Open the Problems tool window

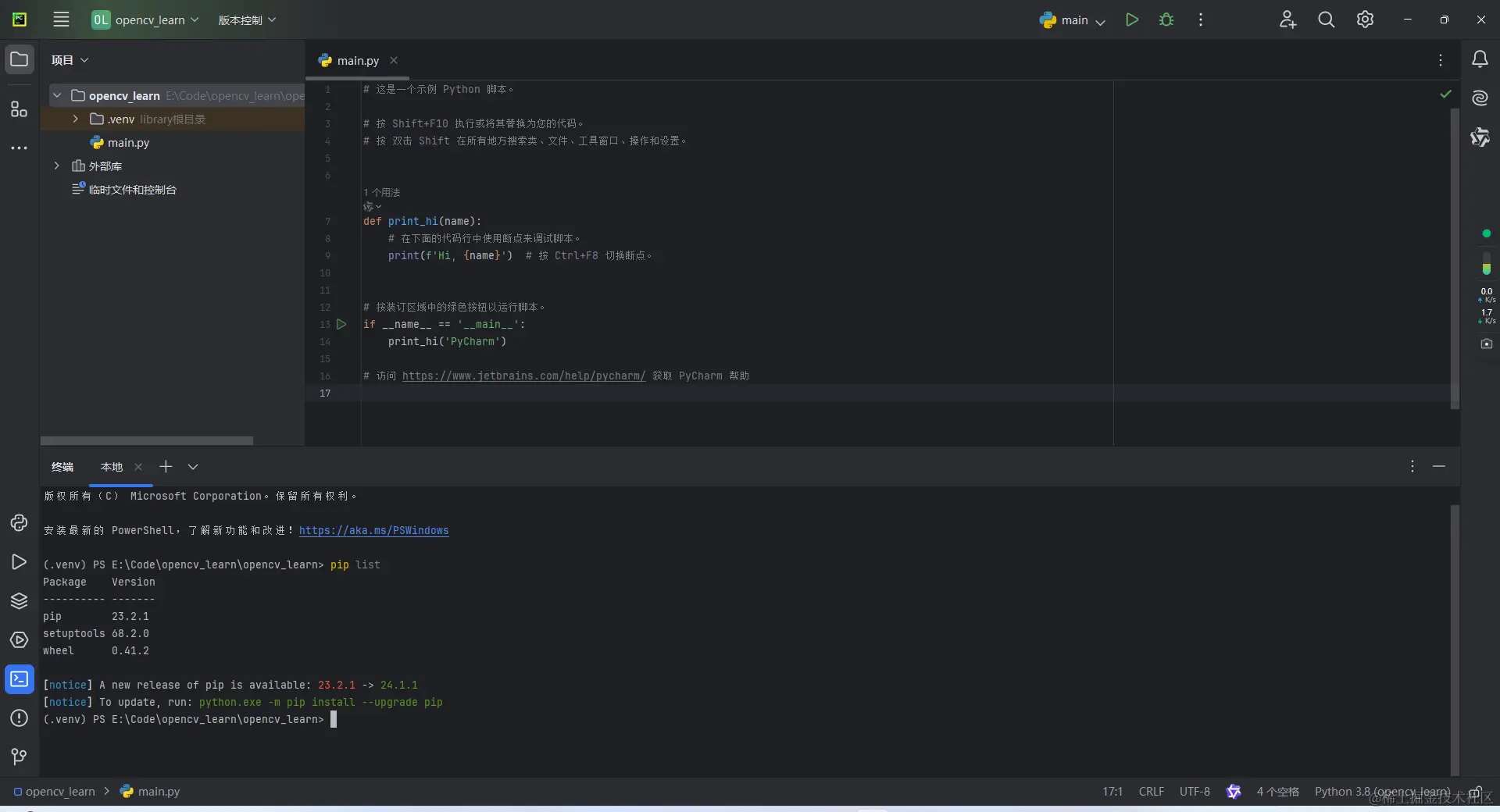point(20,718)
